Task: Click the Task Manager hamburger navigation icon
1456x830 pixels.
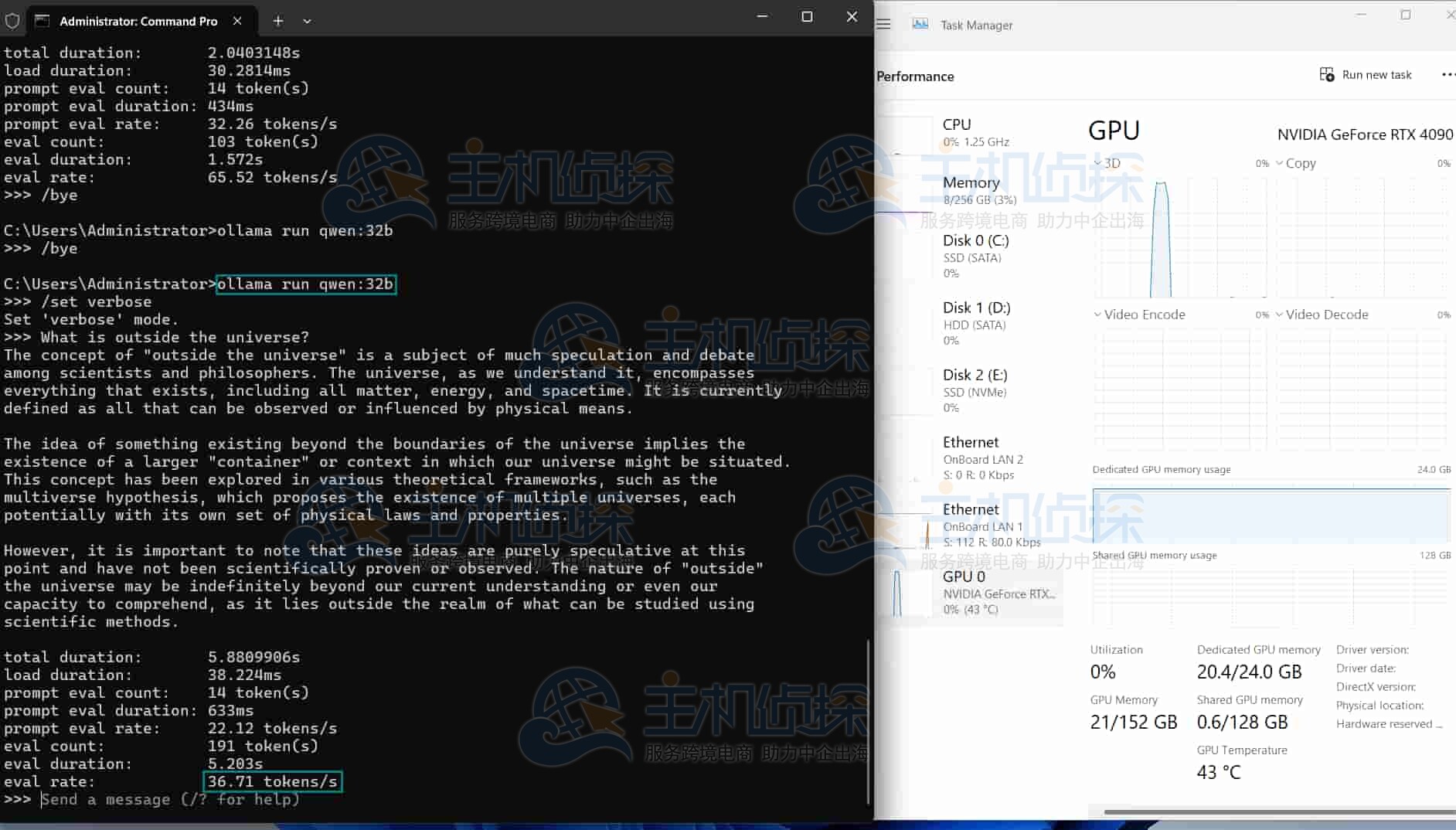Action: (883, 25)
